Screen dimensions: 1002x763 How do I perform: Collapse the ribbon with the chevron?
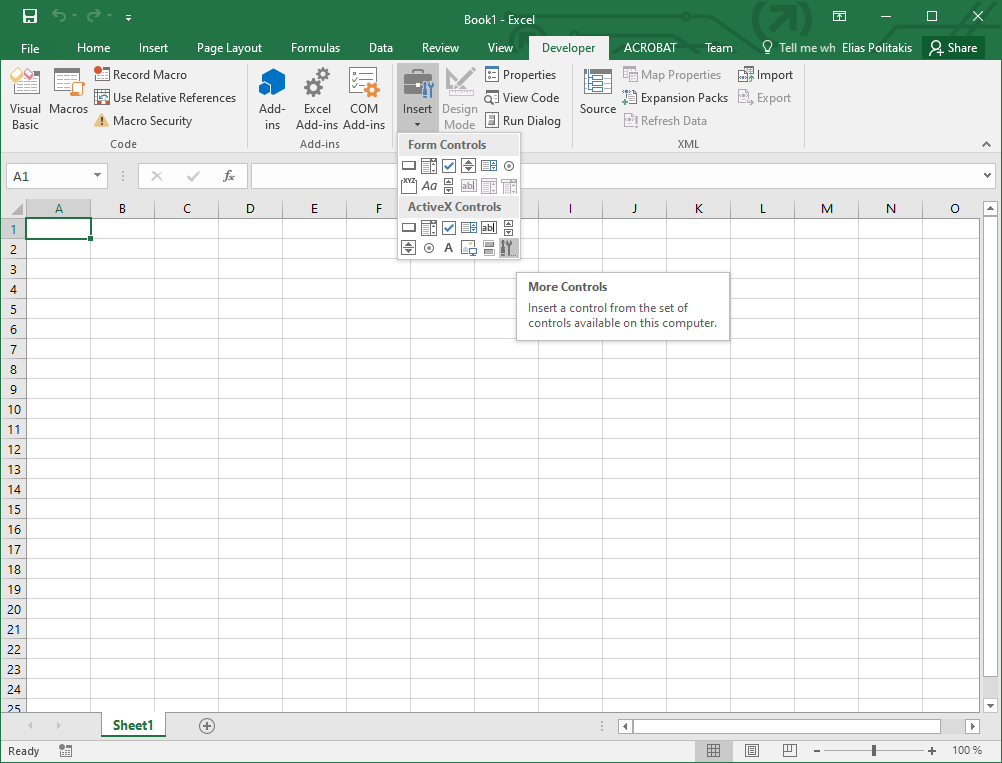[x=987, y=144]
